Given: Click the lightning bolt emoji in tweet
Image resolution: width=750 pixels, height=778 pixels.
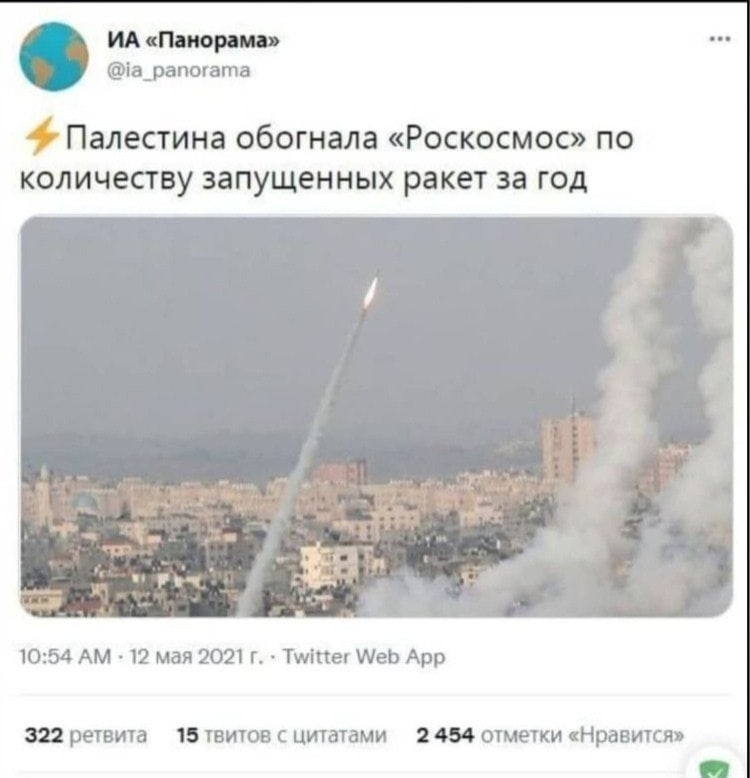Looking at the screenshot, I should click(42, 136).
